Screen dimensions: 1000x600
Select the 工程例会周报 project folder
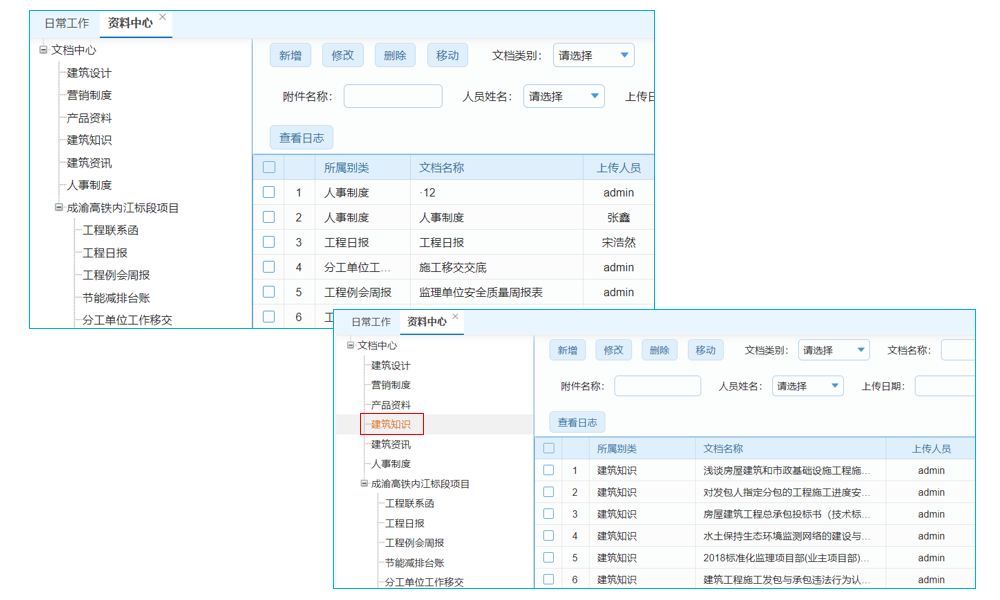(x=108, y=275)
